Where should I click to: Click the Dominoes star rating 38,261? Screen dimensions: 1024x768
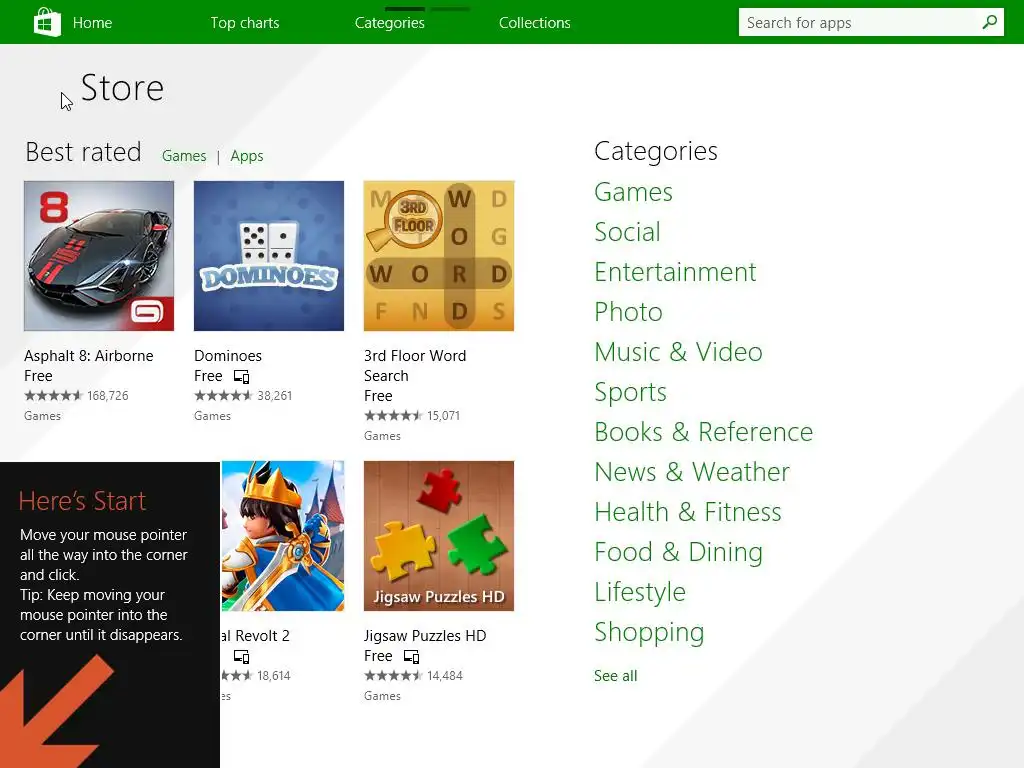[x=223, y=396]
